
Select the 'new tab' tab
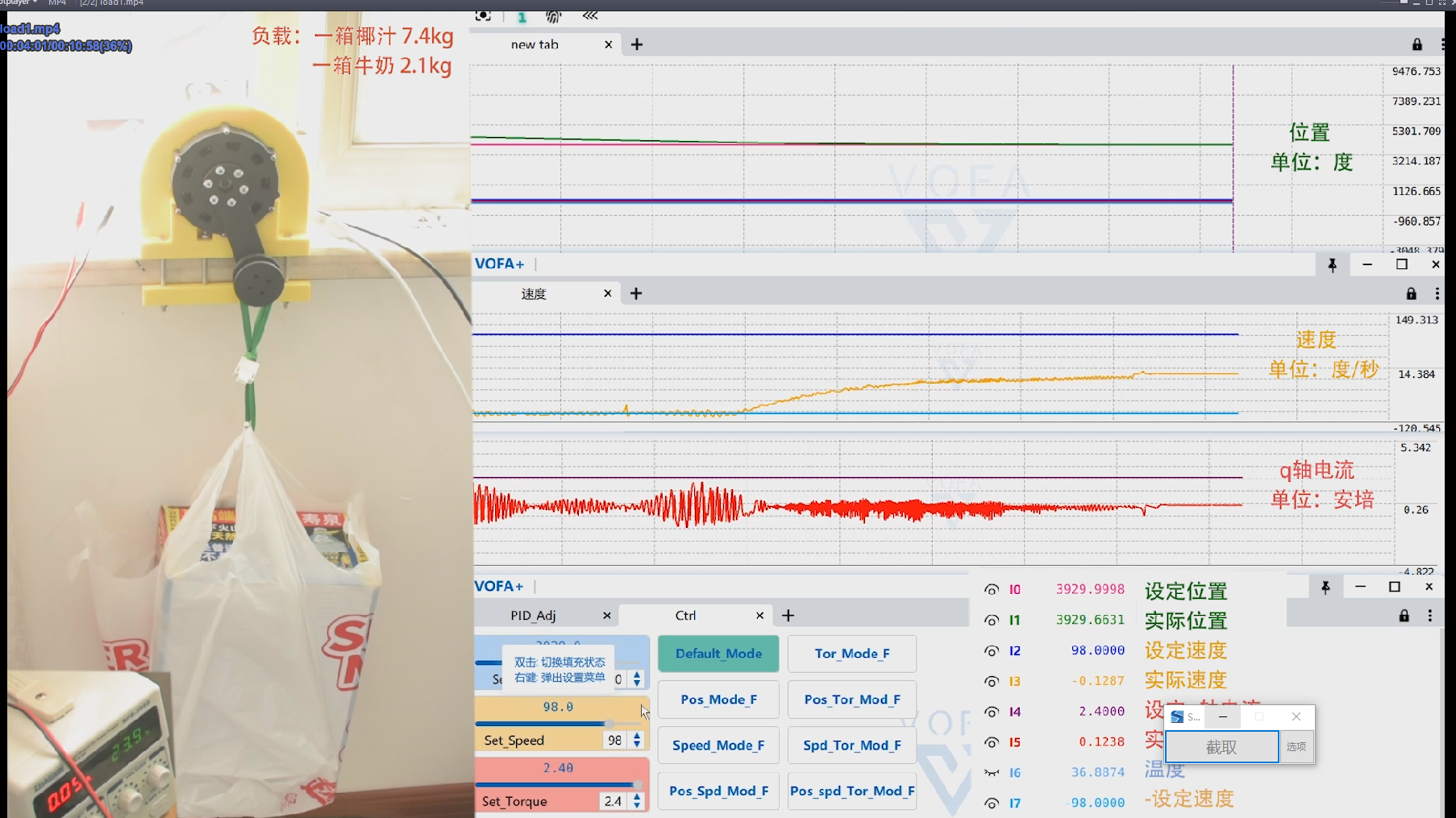coord(535,44)
